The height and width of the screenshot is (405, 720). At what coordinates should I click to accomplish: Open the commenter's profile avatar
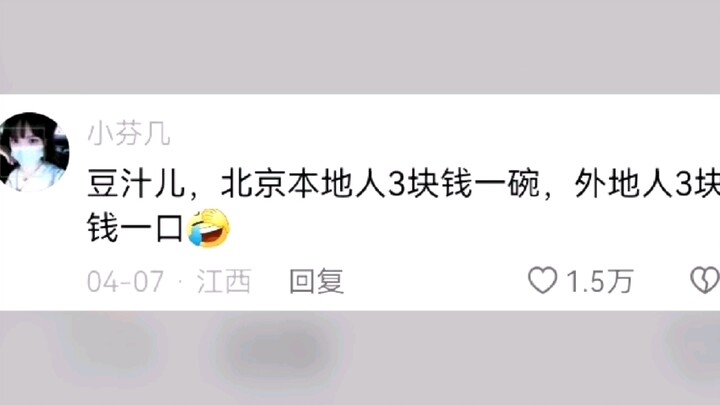point(34,152)
